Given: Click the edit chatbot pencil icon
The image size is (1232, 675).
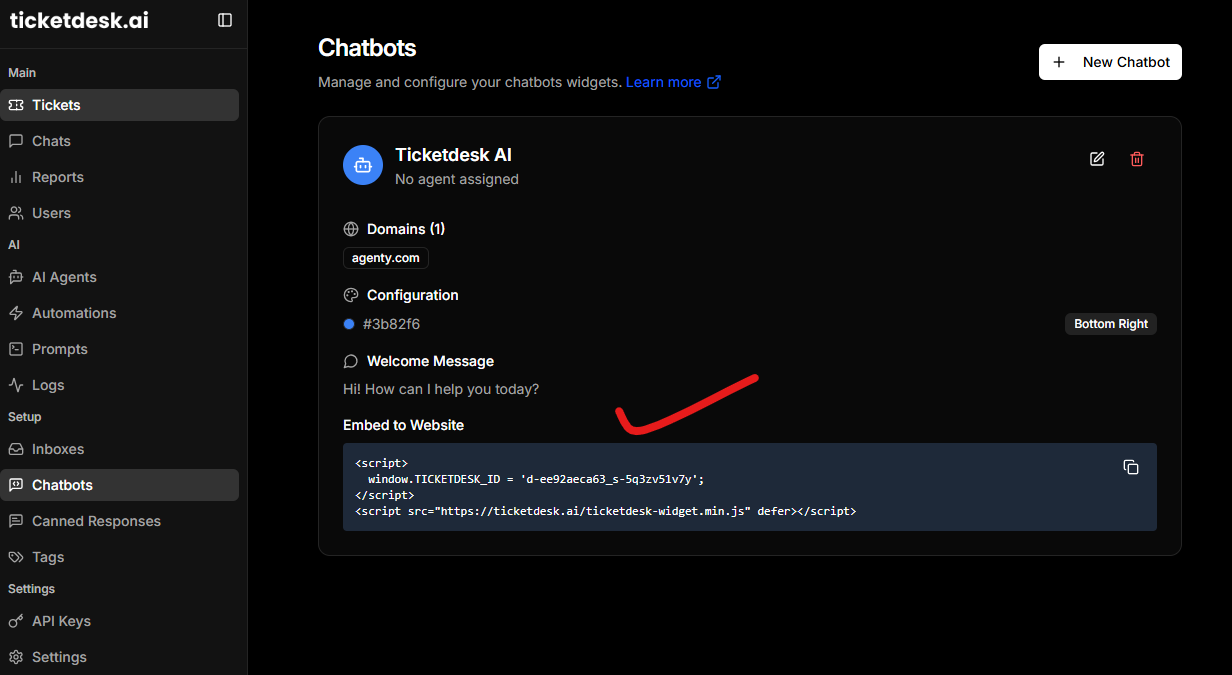Looking at the screenshot, I should pyautogui.click(x=1097, y=159).
